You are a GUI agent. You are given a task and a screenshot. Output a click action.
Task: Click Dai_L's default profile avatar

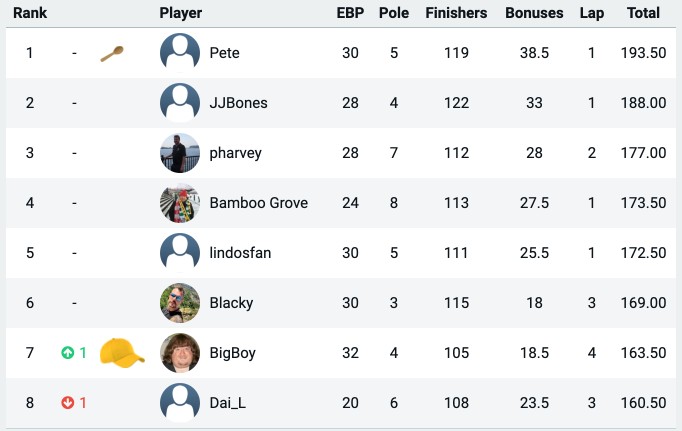180,403
